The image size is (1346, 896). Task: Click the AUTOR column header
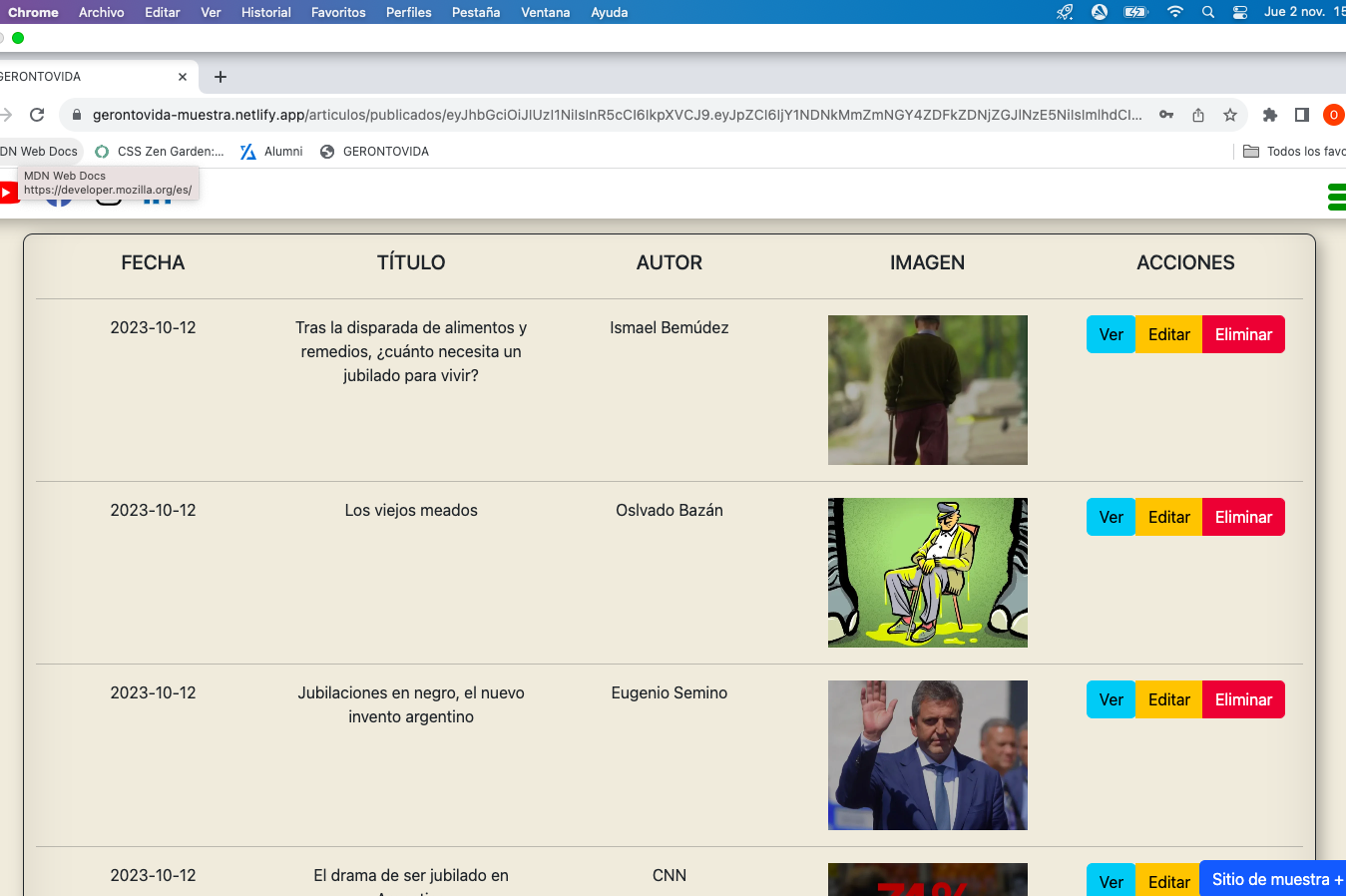click(x=670, y=262)
